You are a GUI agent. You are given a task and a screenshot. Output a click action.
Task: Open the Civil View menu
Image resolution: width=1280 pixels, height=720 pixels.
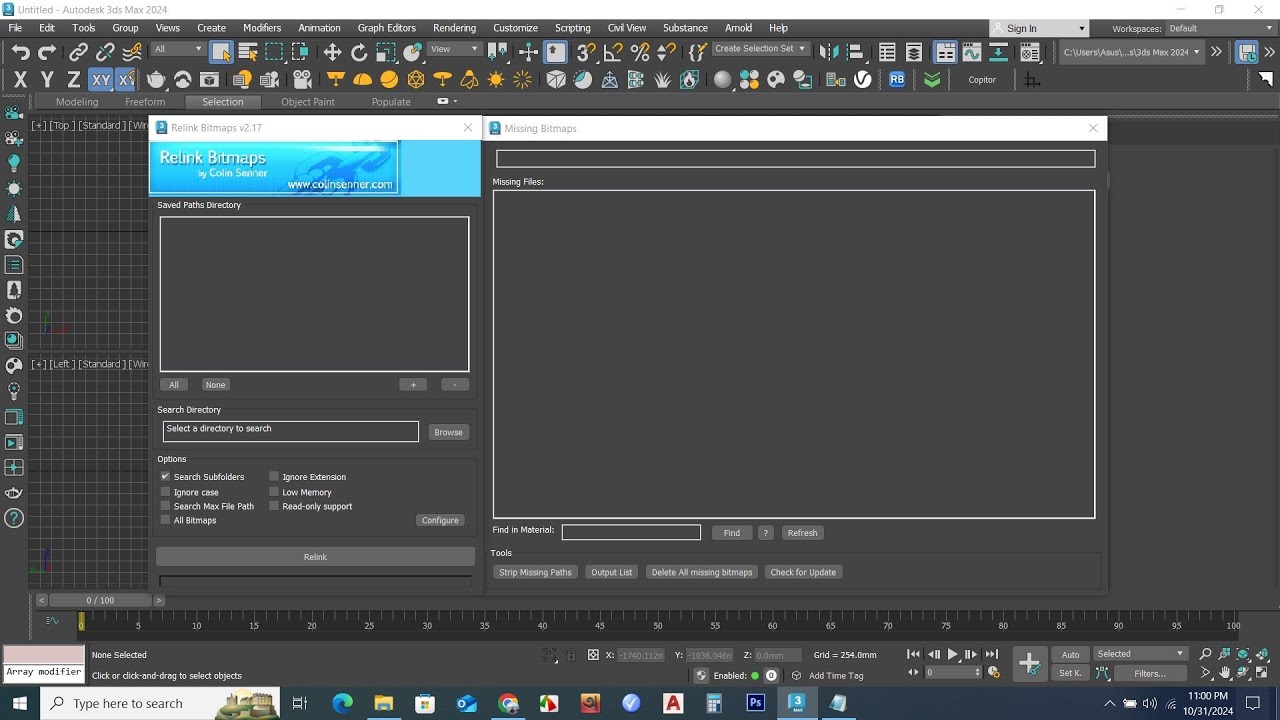[x=627, y=28]
